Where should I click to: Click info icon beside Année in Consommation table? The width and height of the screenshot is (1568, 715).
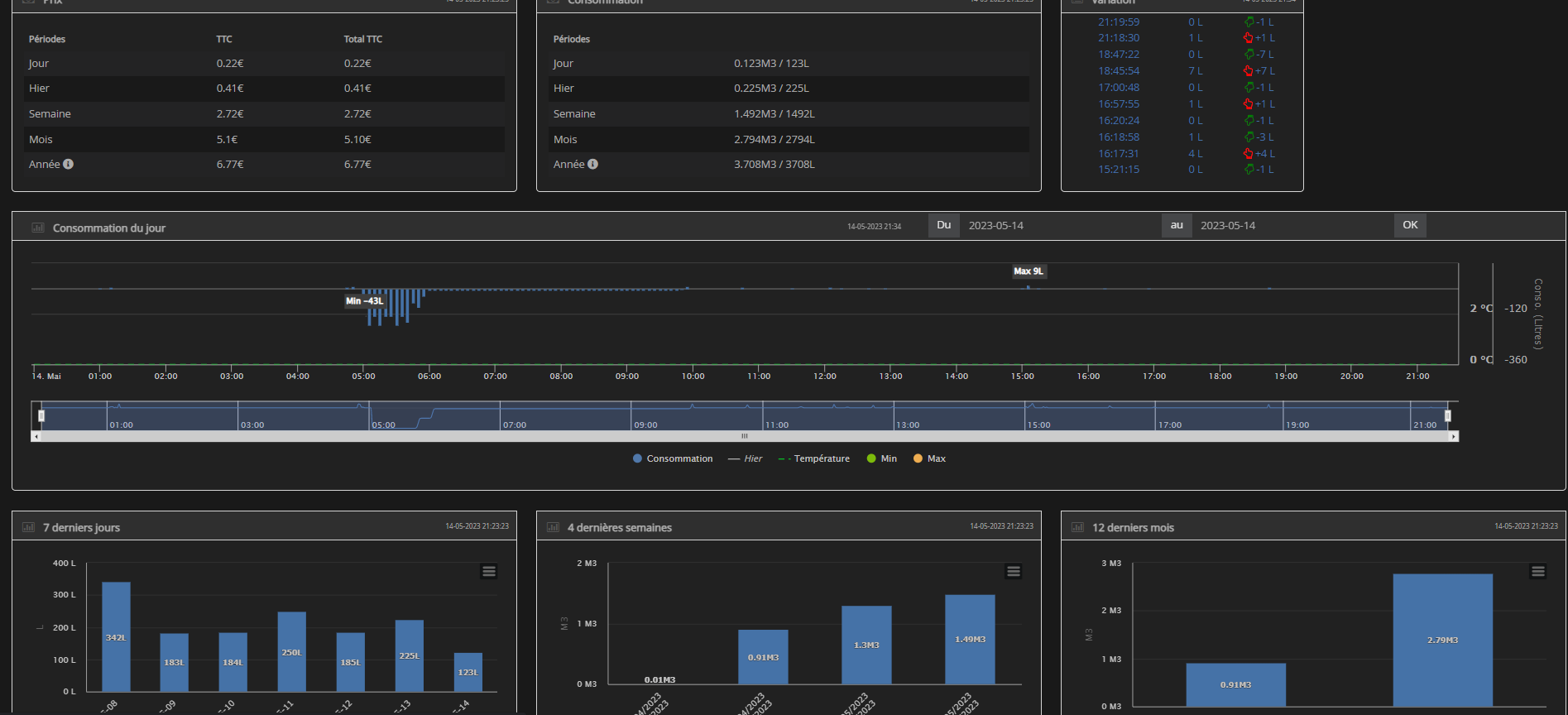point(593,164)
